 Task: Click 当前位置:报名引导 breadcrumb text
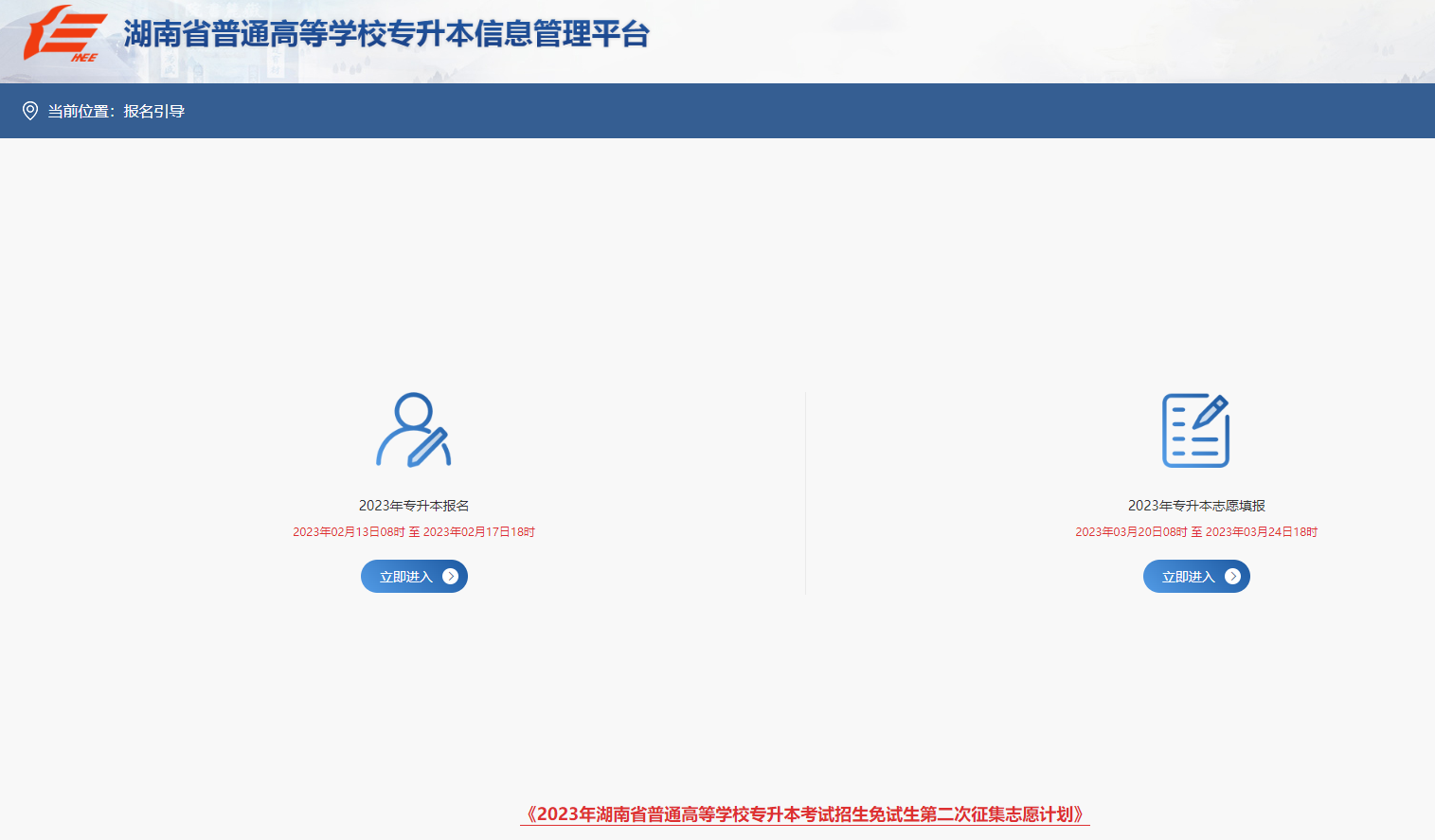click(117, 111)
